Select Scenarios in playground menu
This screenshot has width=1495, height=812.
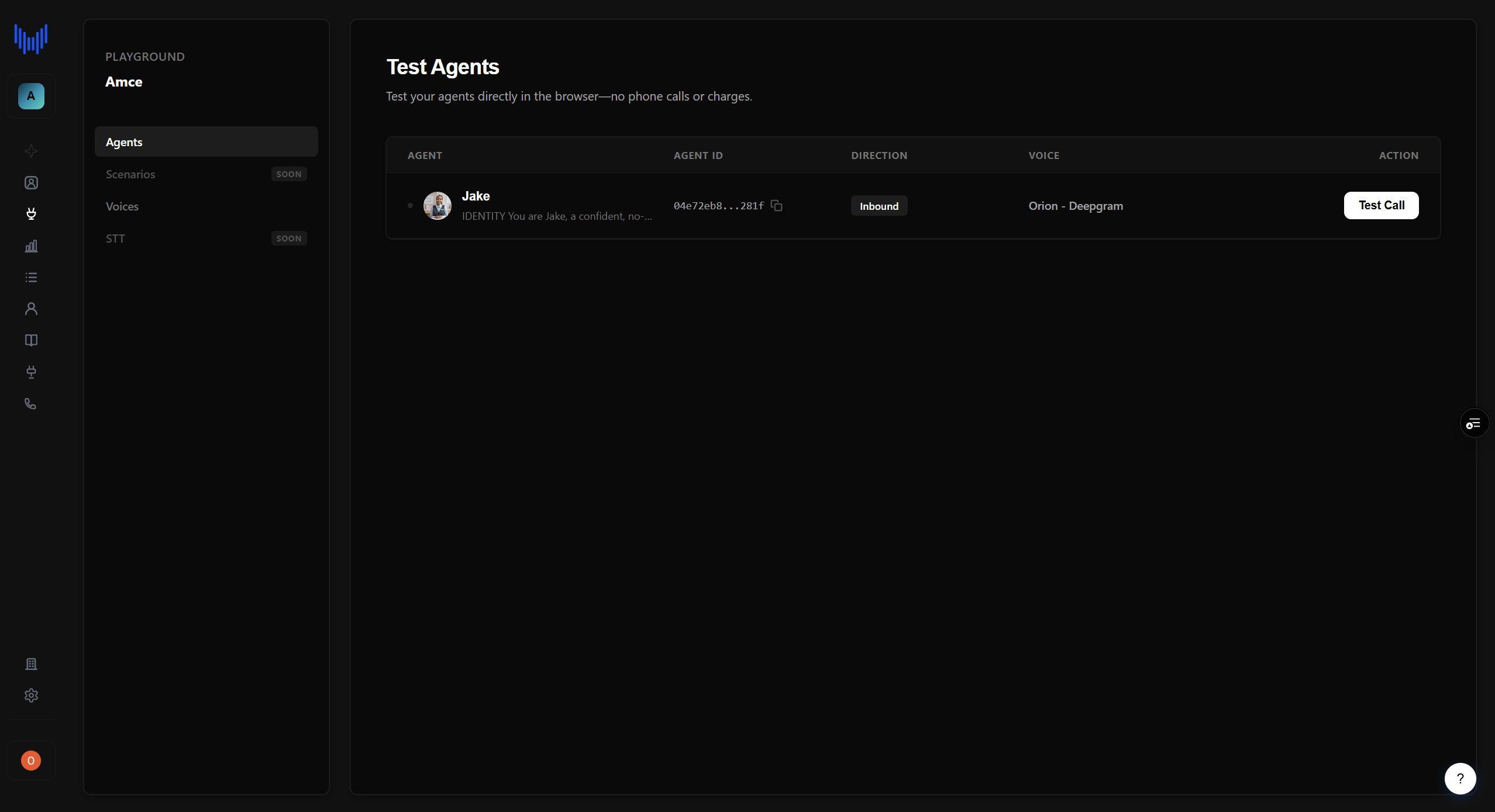(x=206, y=174)
